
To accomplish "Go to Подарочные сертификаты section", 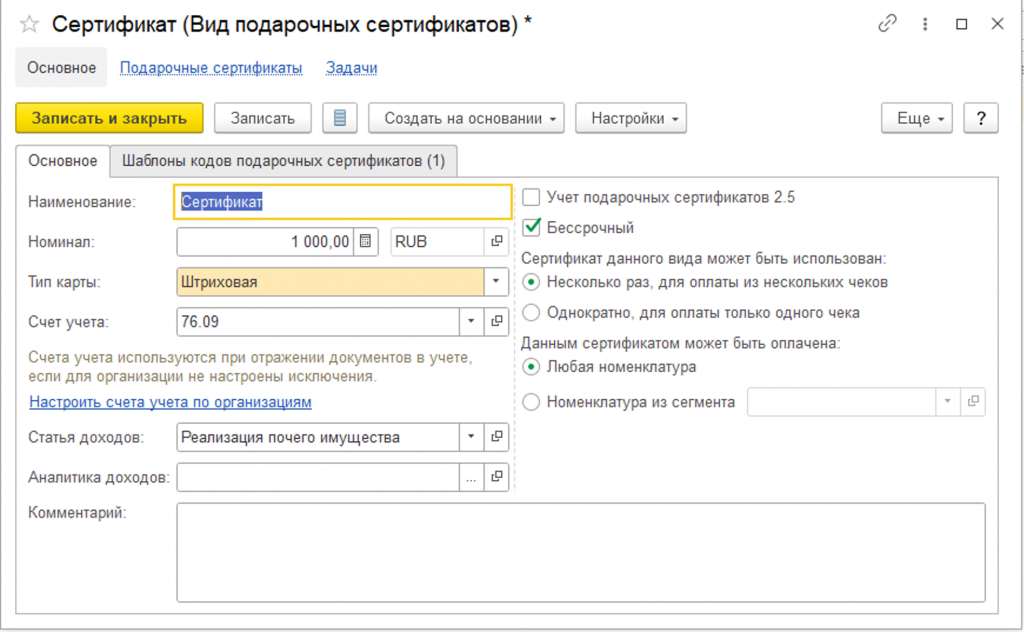I will point(211,68).
